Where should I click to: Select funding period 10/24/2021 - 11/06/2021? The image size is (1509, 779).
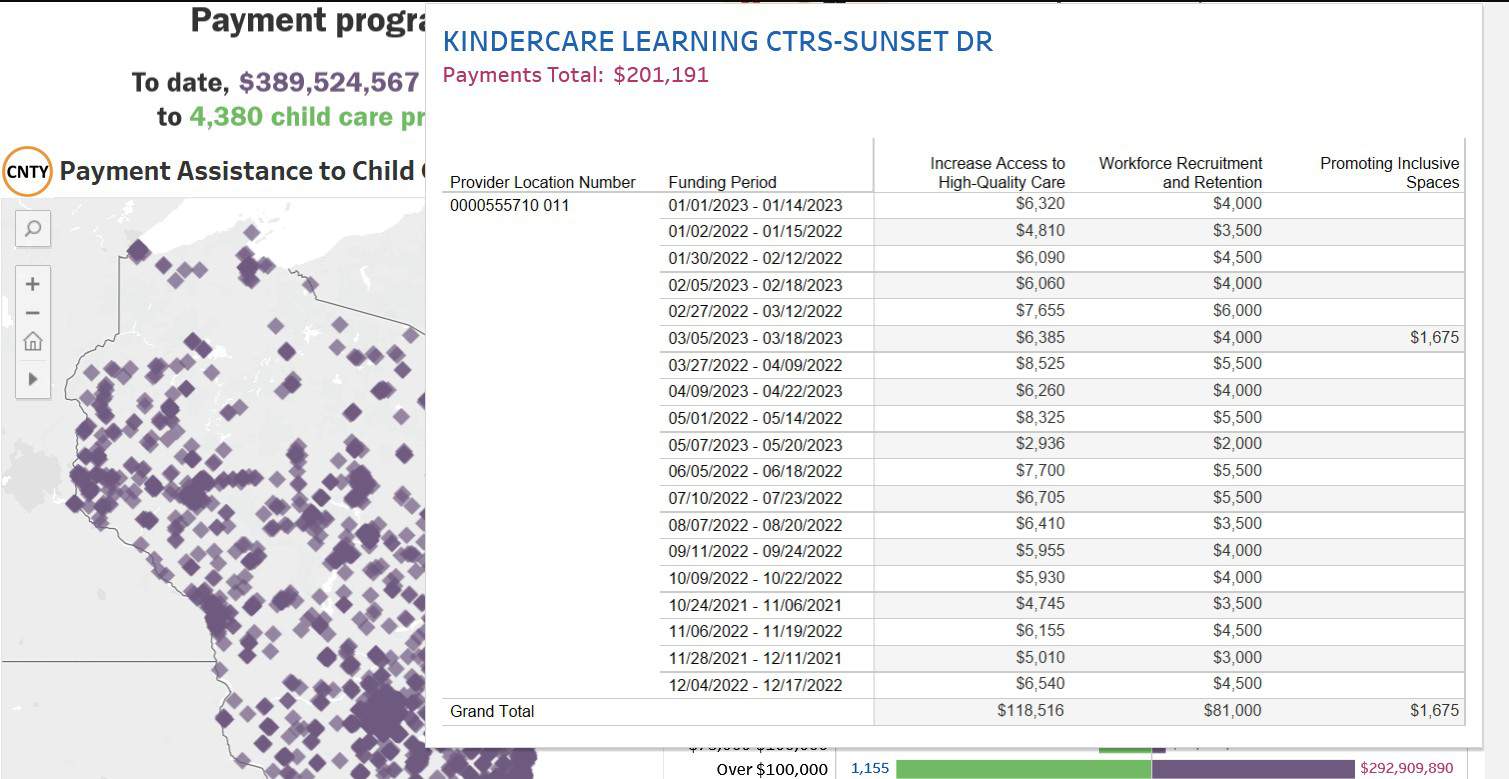pyautogui.click(x=755, y=605)
